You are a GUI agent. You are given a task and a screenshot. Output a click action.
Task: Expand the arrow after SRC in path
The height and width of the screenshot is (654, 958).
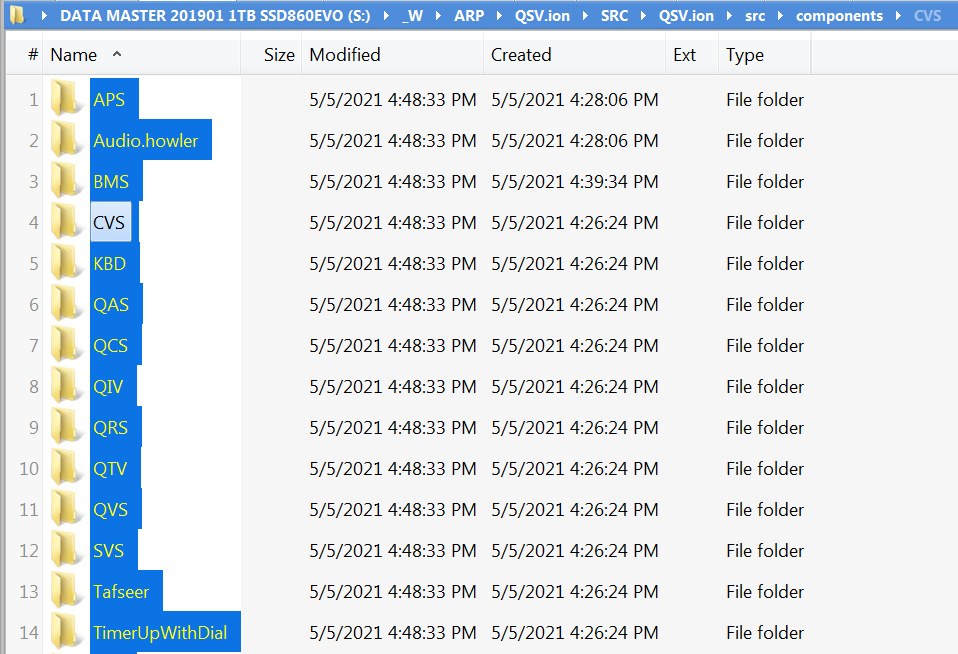tap(643, 16)
